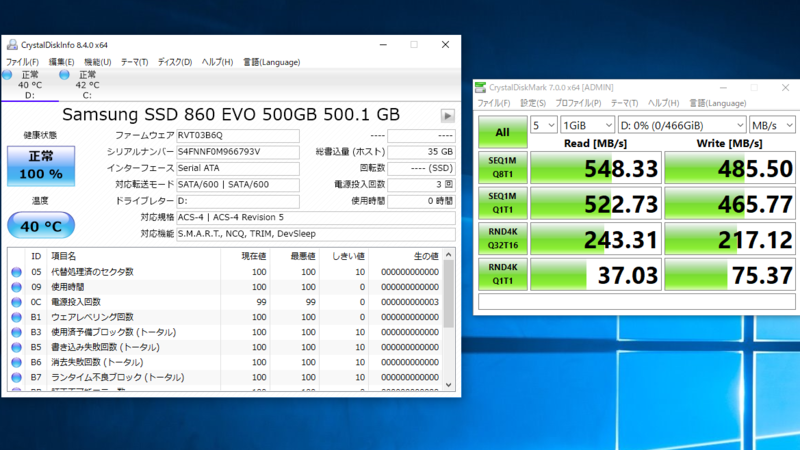Open ヘルプ(H) menu in CrystalDiskInfo

(217, 62)
